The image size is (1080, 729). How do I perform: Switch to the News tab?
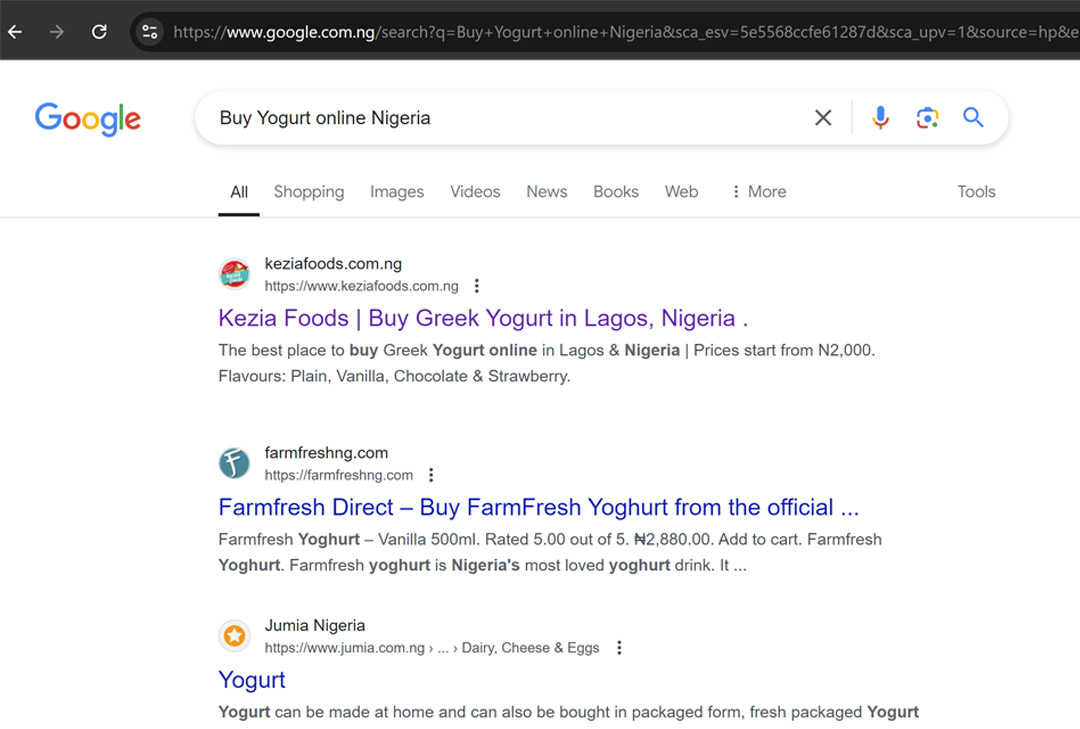click(x=547, y=192)
